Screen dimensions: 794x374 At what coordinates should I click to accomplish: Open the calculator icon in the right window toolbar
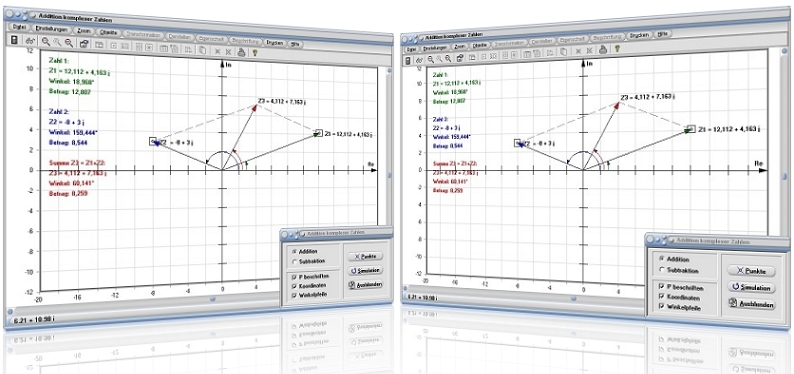coord(407,60)
